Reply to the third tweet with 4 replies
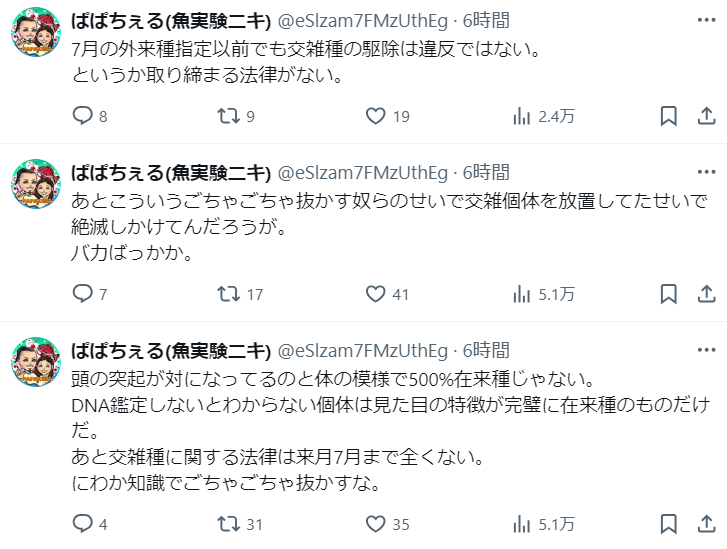Screen dimensions: 727x549 coord(83,523)
